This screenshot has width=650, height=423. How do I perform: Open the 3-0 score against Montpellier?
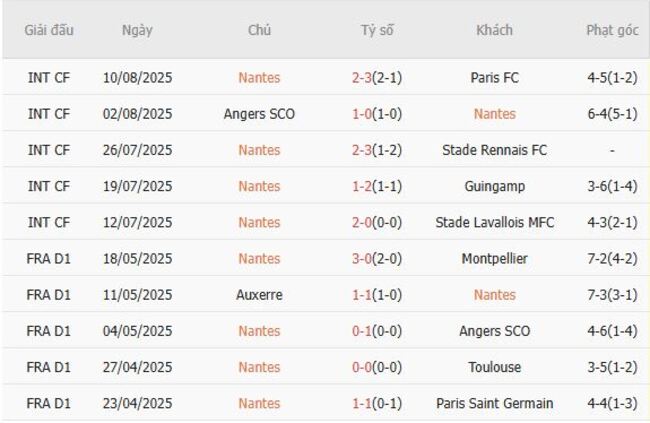(x=363, y=258)
